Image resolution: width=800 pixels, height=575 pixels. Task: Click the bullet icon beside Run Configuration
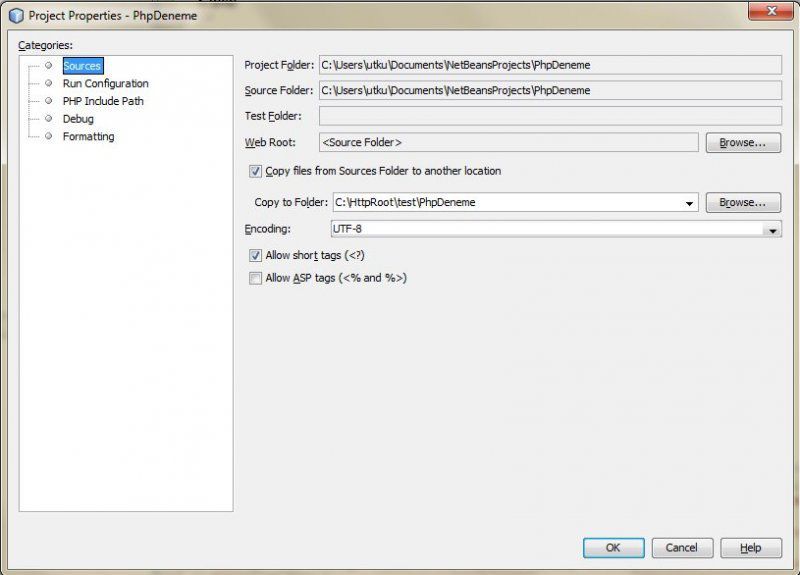tap(48, 84)
